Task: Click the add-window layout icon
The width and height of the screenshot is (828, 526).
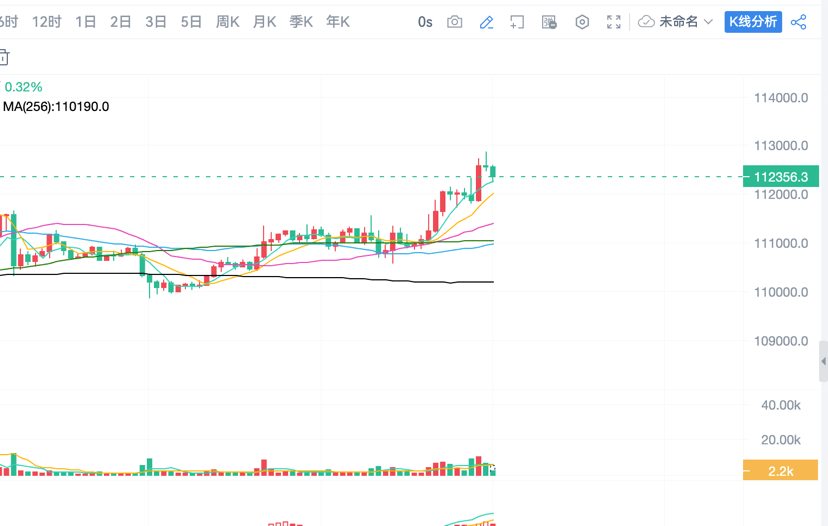Action: tap(518, 22)
